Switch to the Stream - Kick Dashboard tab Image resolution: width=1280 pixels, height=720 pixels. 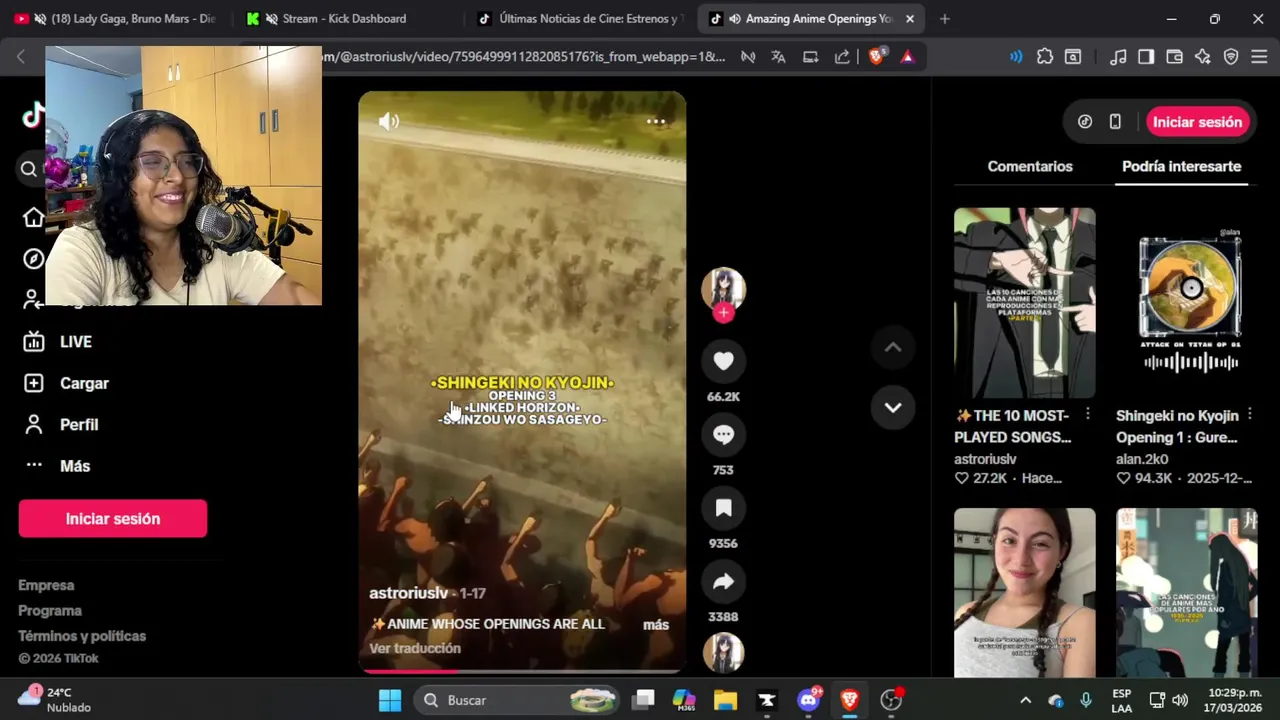coord(344,19)
